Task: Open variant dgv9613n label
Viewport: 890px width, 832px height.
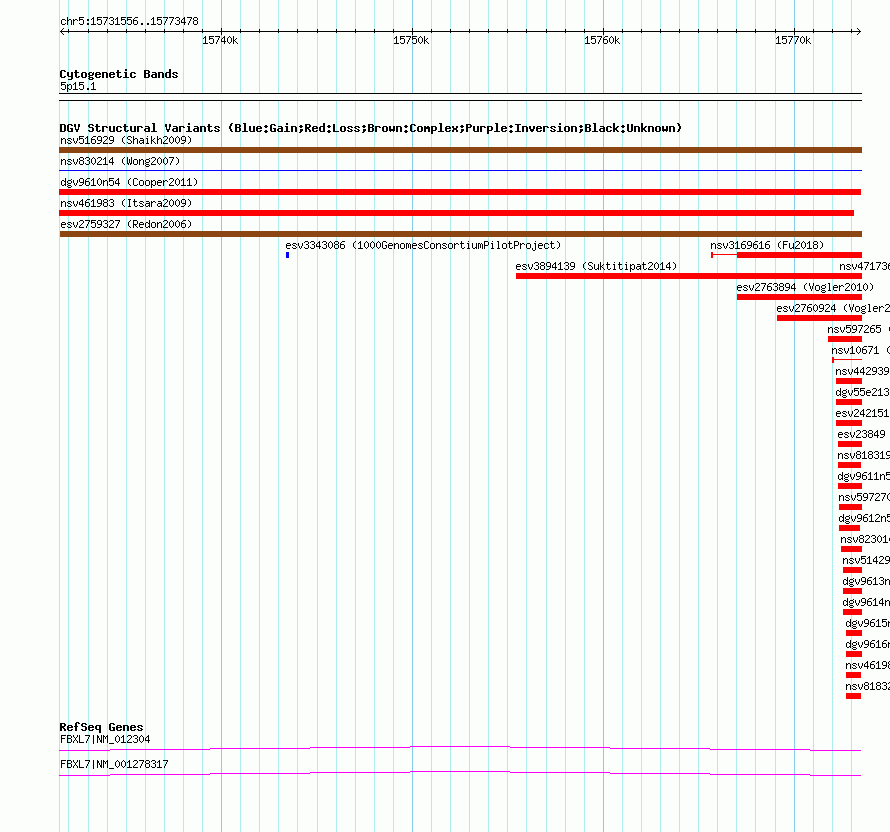Action: 866,581
